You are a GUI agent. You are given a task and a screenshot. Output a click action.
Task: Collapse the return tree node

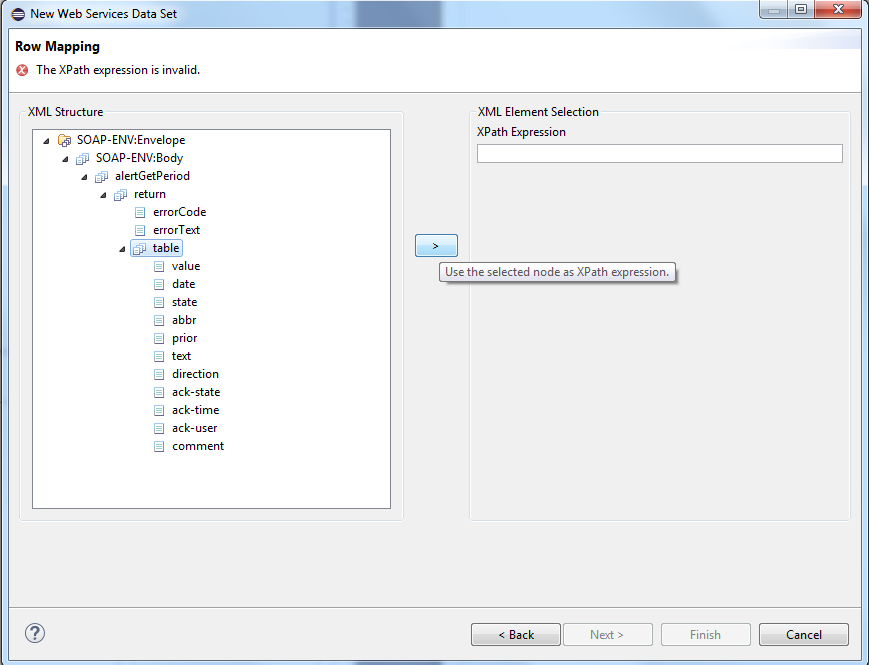click(x=103, y=196)
